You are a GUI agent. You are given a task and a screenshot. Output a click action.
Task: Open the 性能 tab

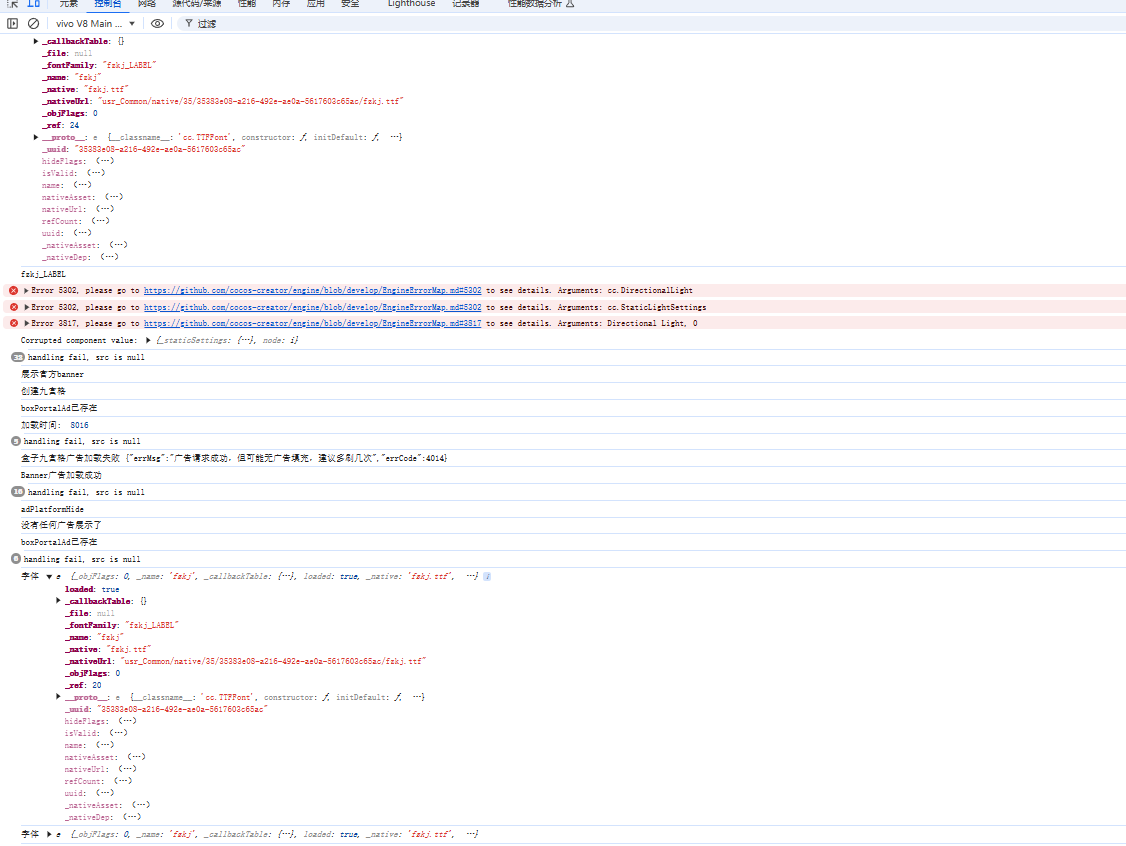point(247,4)
